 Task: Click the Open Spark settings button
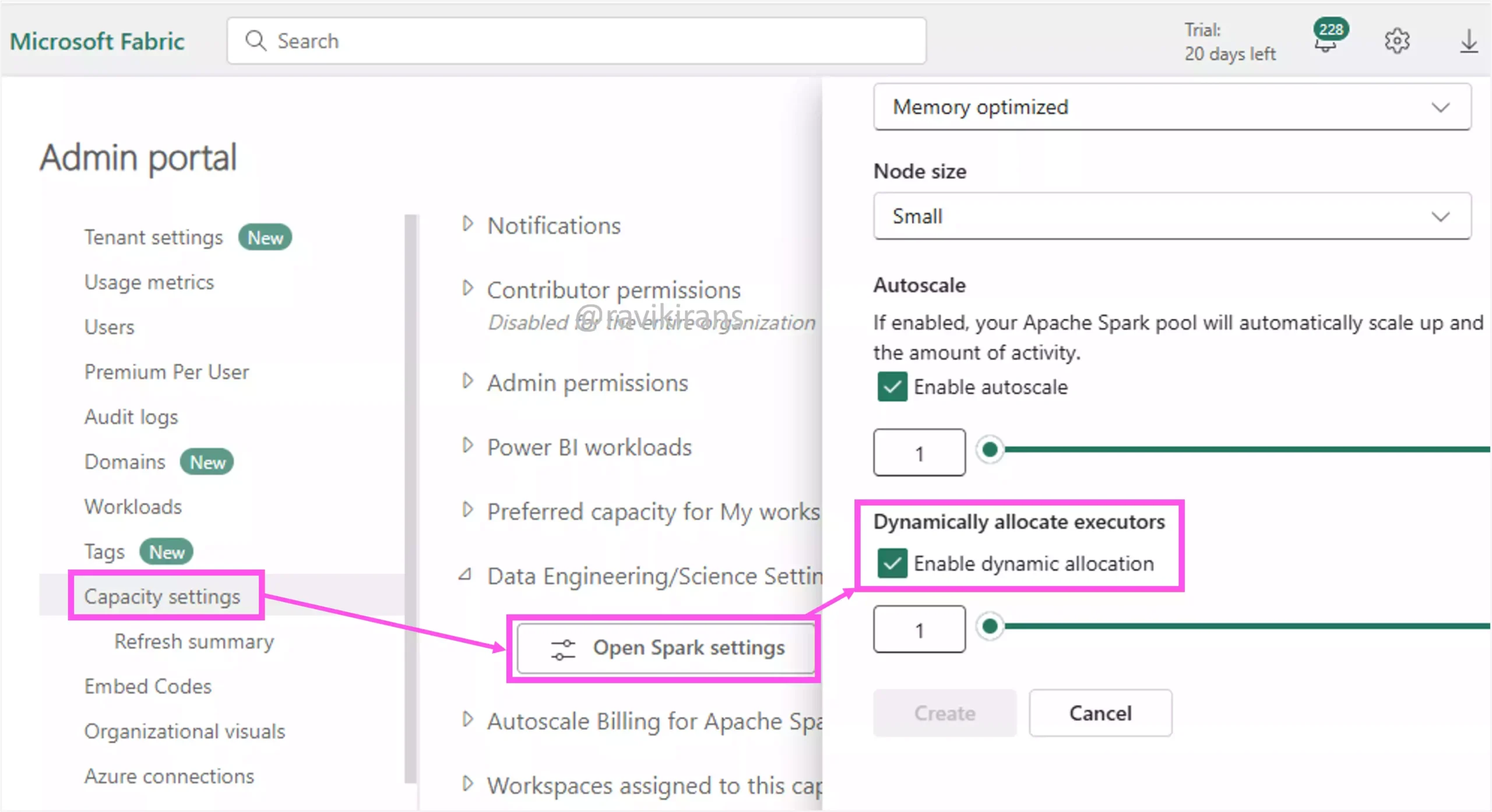(666, 648)
